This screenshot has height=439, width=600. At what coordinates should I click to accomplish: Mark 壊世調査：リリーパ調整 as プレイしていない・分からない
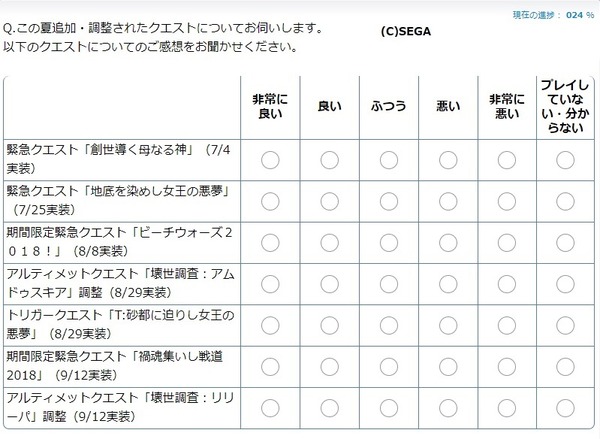tap(565, 408)
